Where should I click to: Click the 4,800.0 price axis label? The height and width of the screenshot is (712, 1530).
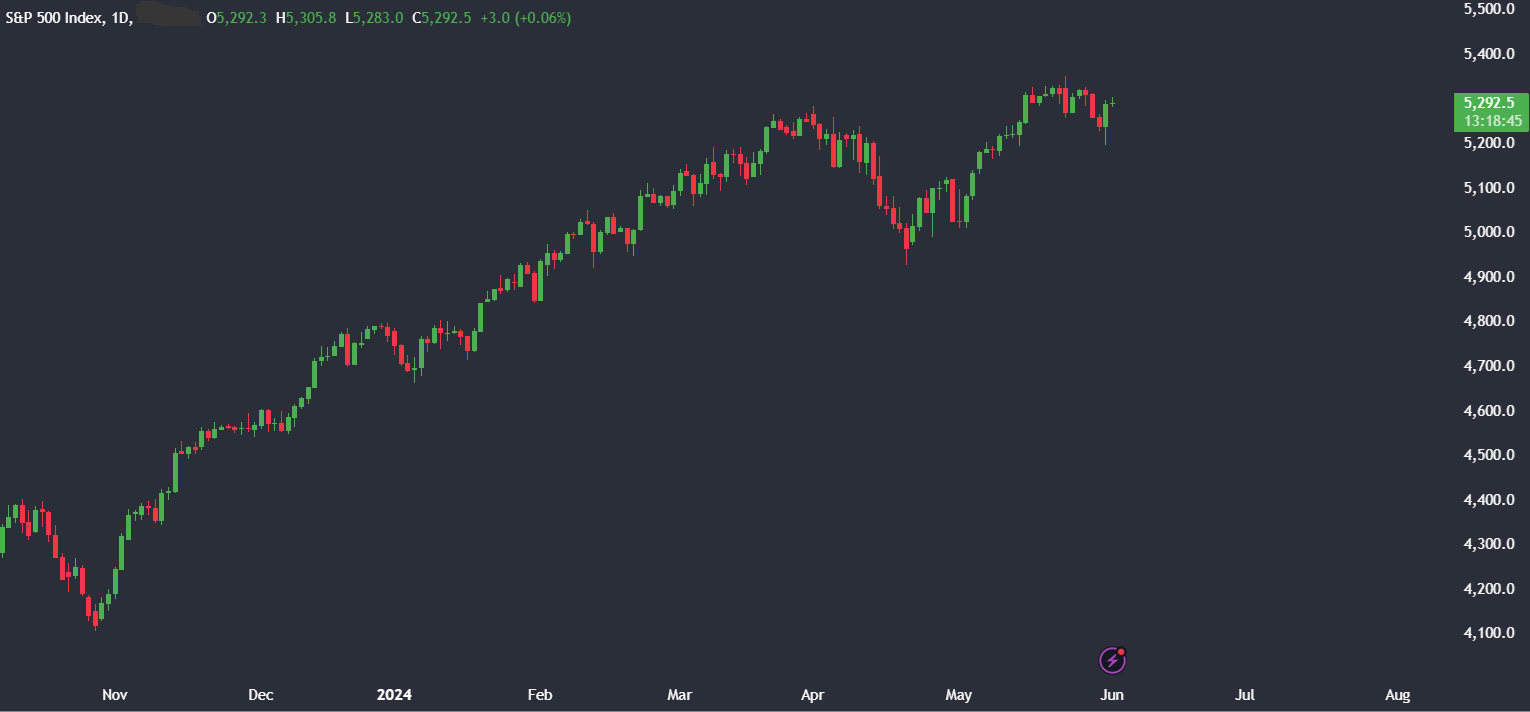[x=1489, y=321]
